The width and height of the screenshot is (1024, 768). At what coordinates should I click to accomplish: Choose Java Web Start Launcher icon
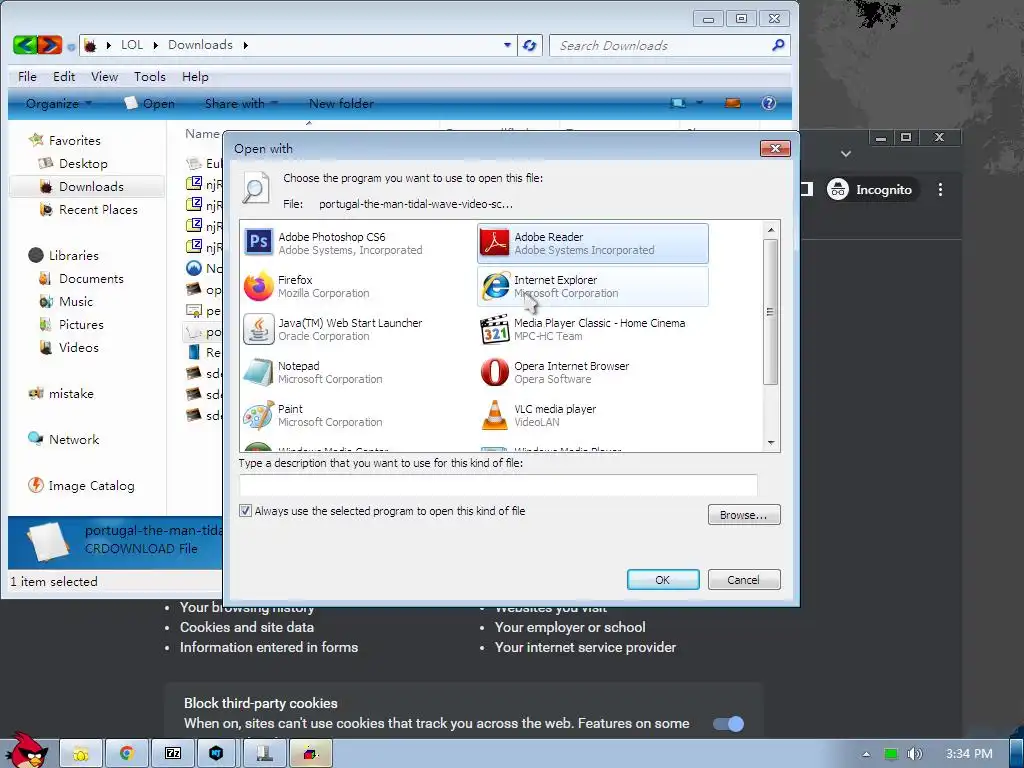[x=259, y=329]
